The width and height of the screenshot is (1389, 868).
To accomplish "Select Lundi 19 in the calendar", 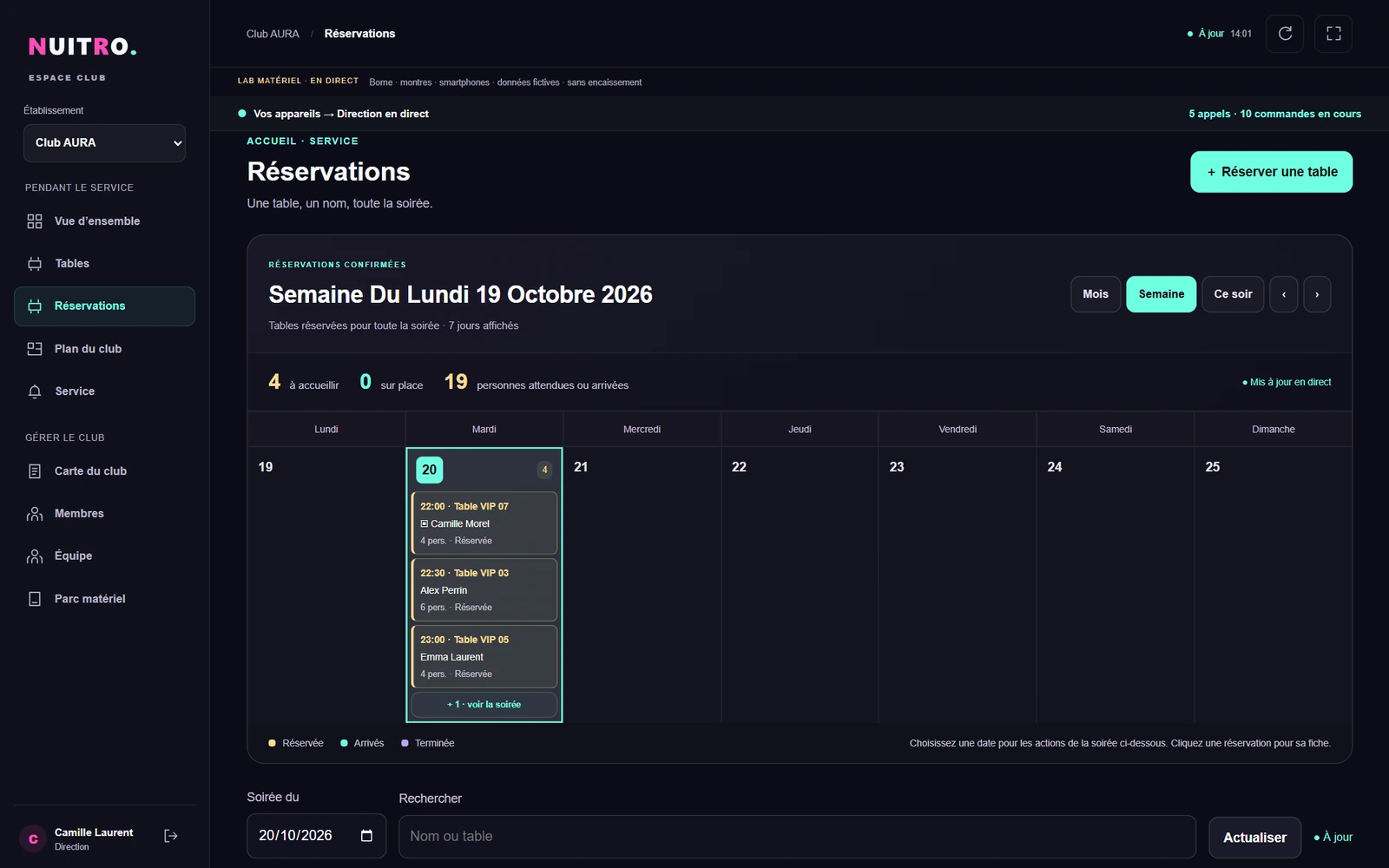I will (326, 583).
